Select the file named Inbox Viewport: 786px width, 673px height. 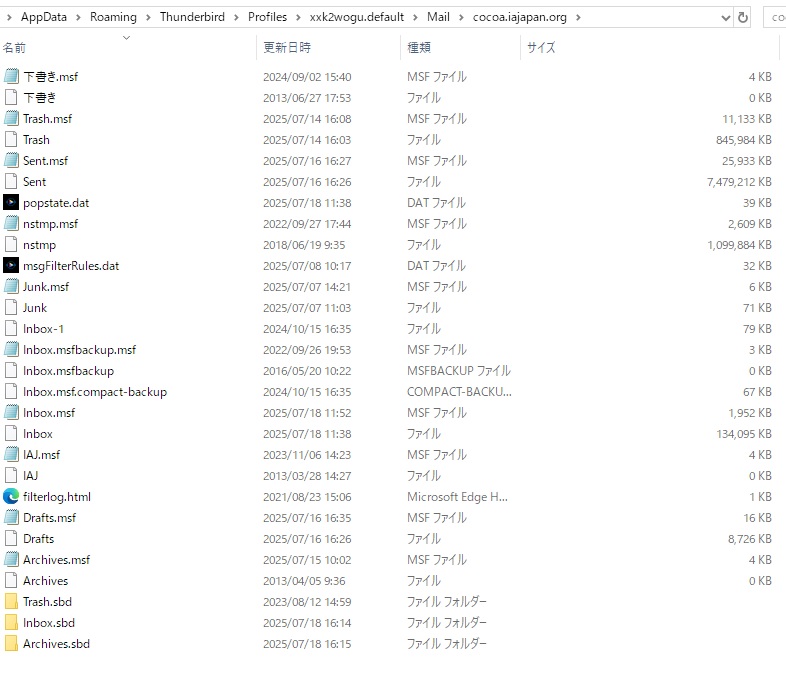38,434
